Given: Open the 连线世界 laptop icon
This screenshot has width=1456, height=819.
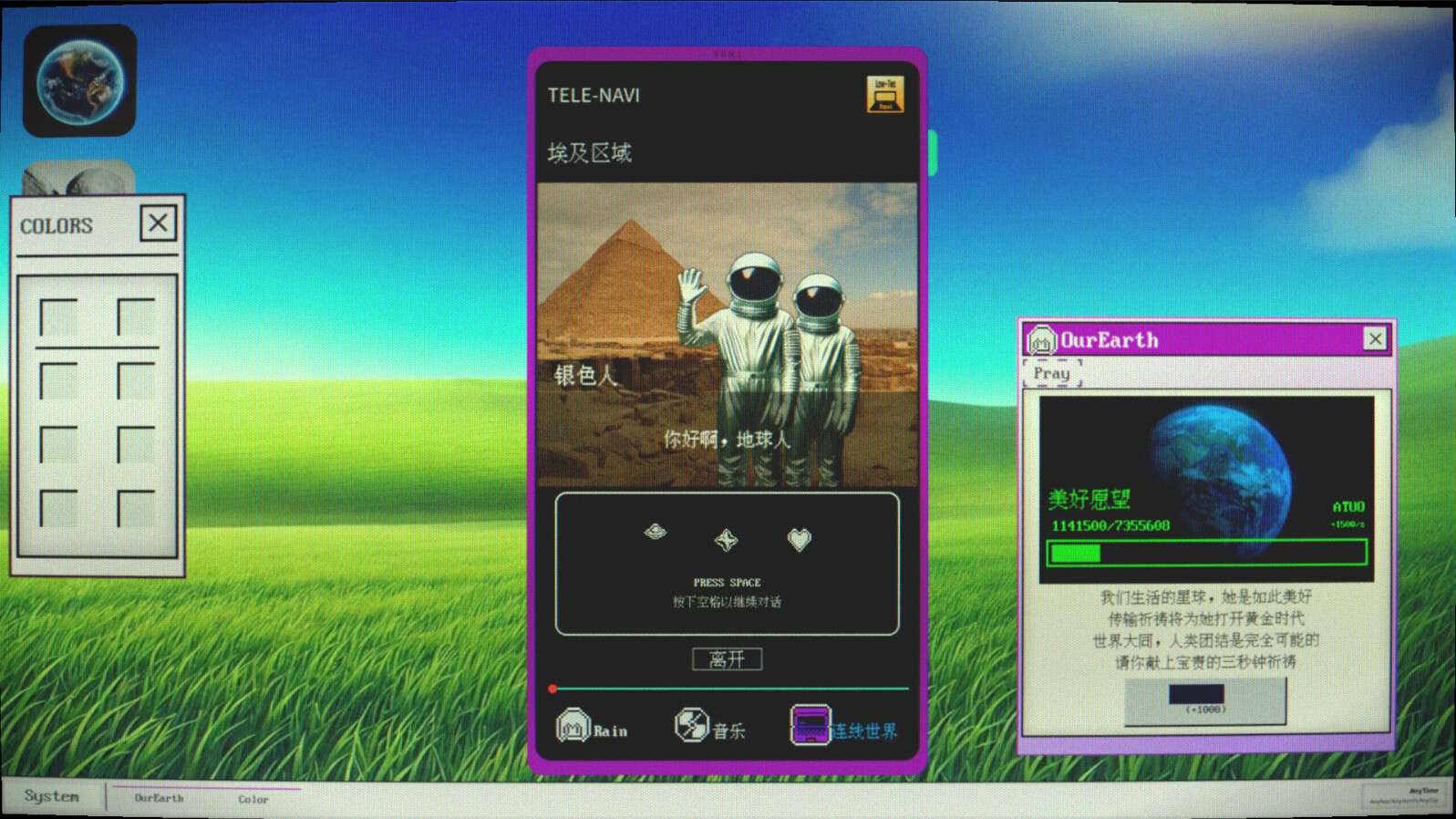Looking at the screenshot, I should pos(810,725).
